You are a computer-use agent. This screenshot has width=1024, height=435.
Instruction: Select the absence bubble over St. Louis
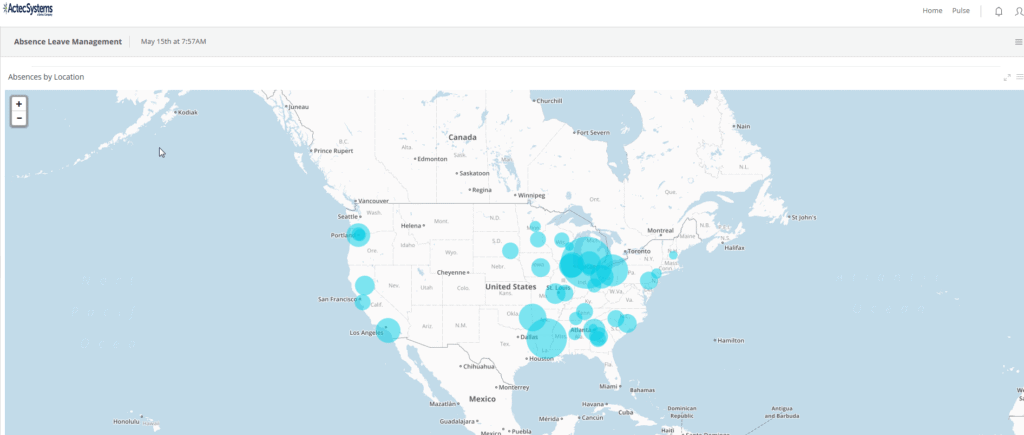556,293
